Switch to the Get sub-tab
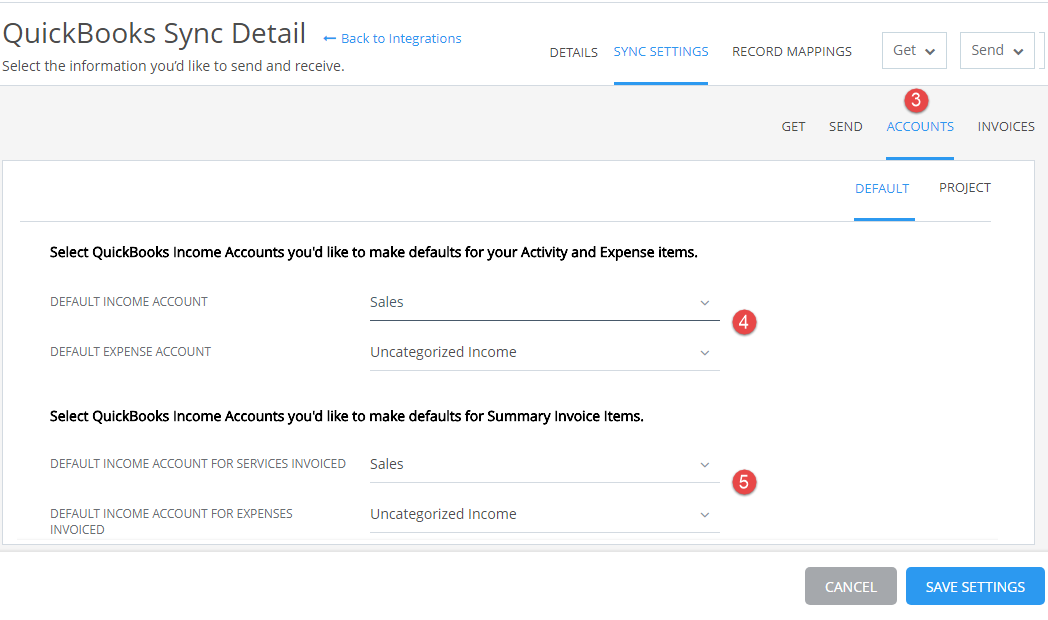 (793, 126)
